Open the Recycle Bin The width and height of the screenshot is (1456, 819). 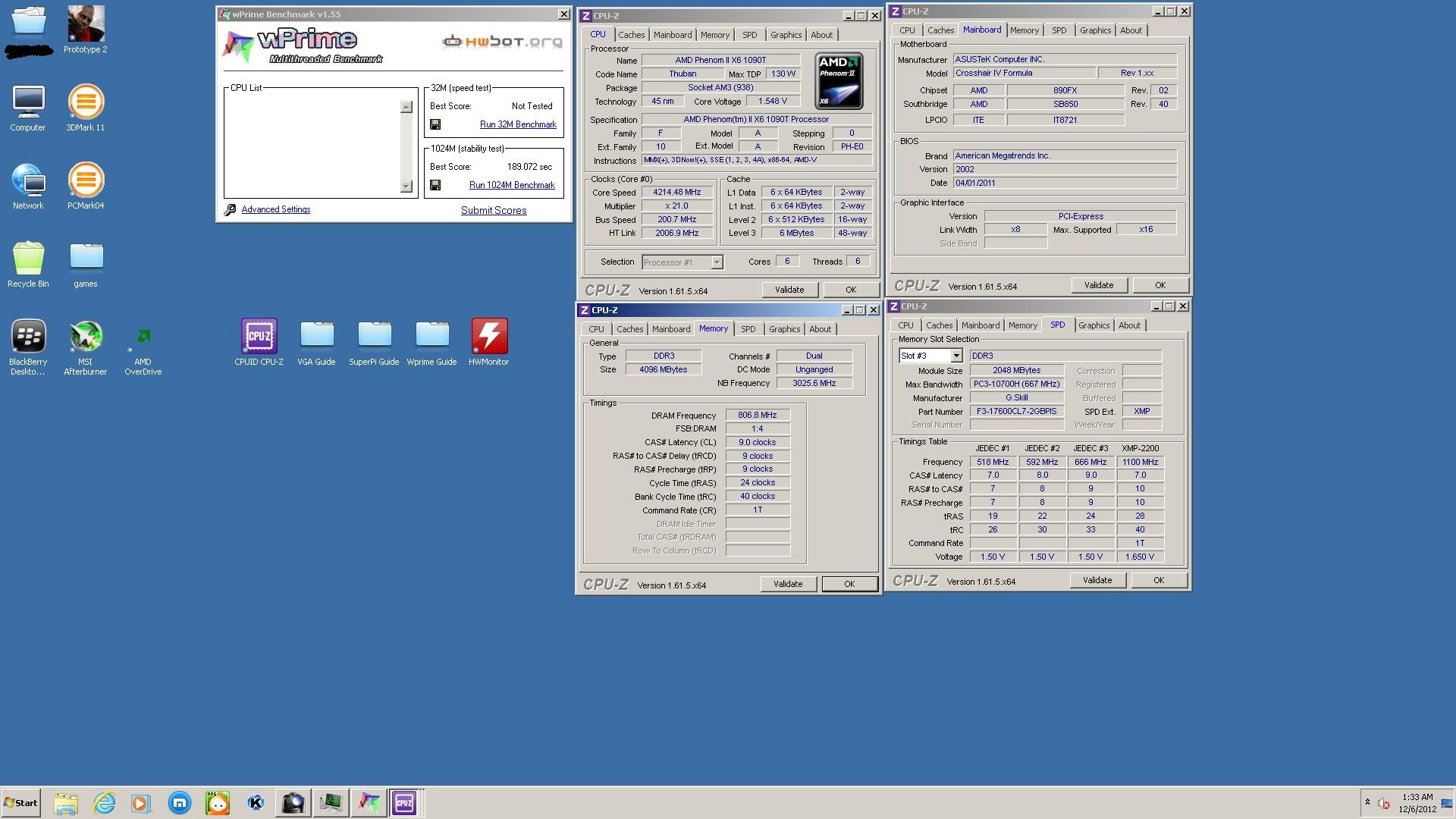[28, 265]
